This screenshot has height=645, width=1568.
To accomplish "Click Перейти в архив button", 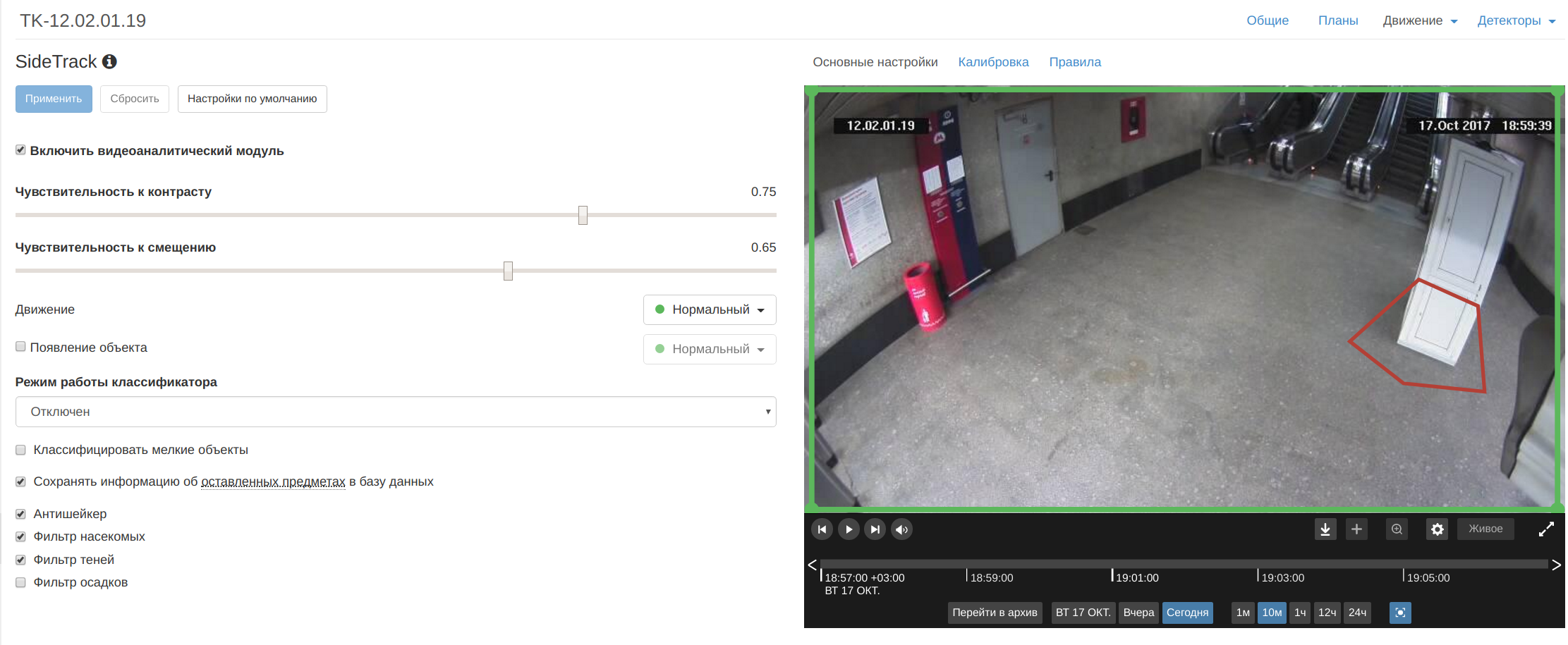I will [995, 613].
